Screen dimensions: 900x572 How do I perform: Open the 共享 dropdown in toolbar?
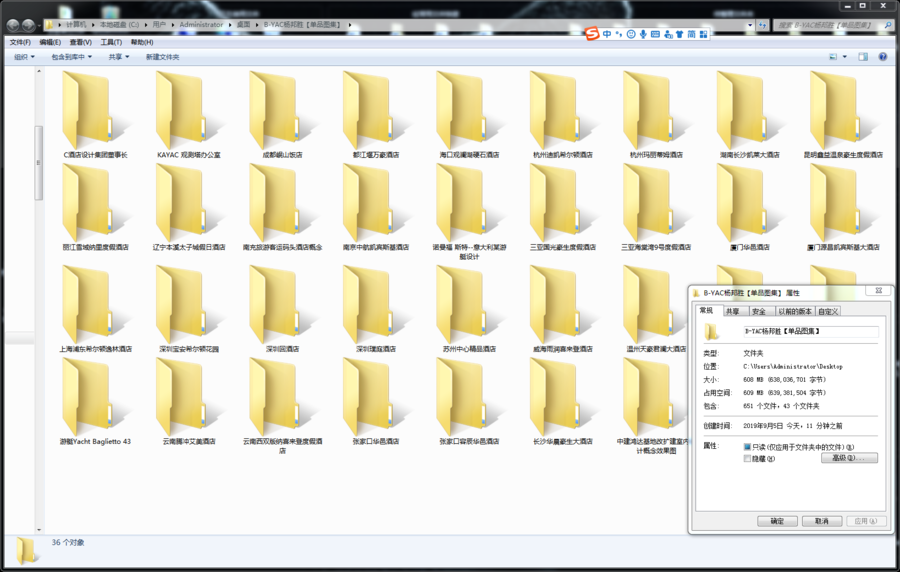tap(119, 57)
